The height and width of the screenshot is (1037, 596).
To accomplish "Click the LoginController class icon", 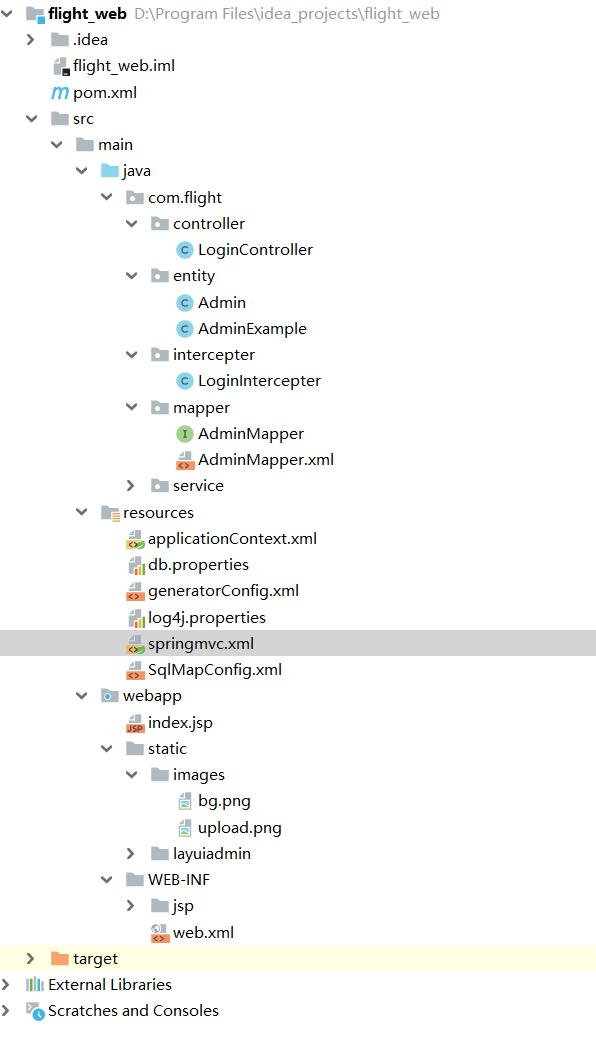I will tap(185, 250).
